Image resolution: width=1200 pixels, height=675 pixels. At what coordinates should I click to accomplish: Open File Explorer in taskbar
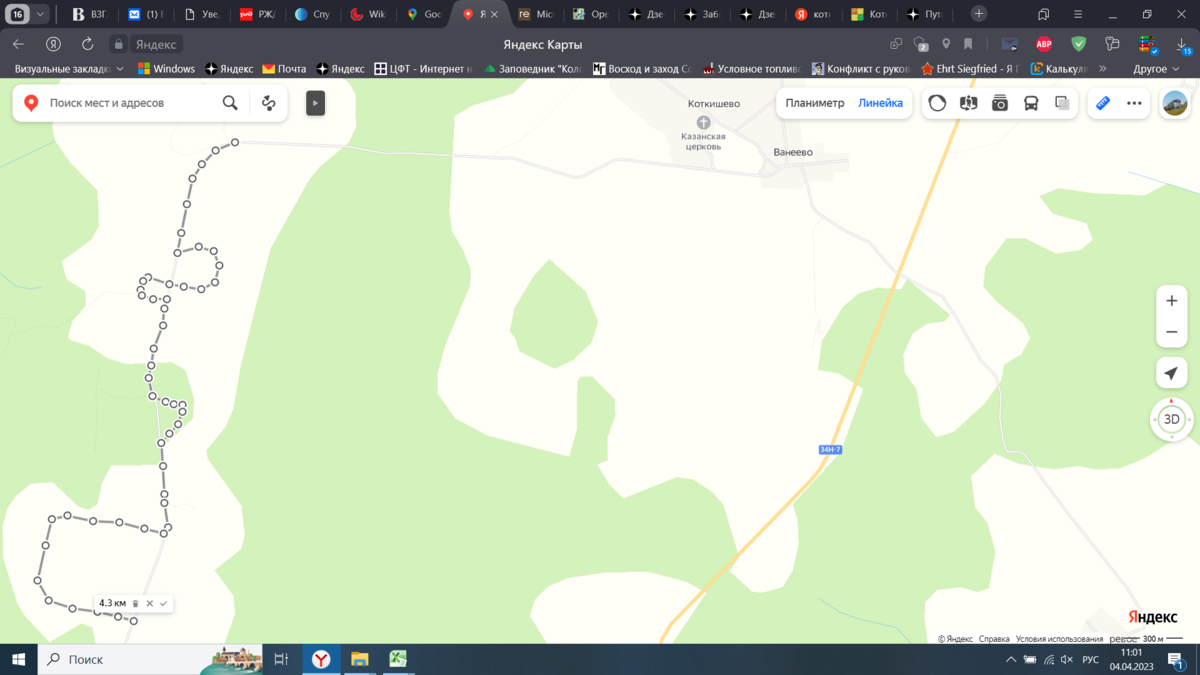(x=359, y=659)
